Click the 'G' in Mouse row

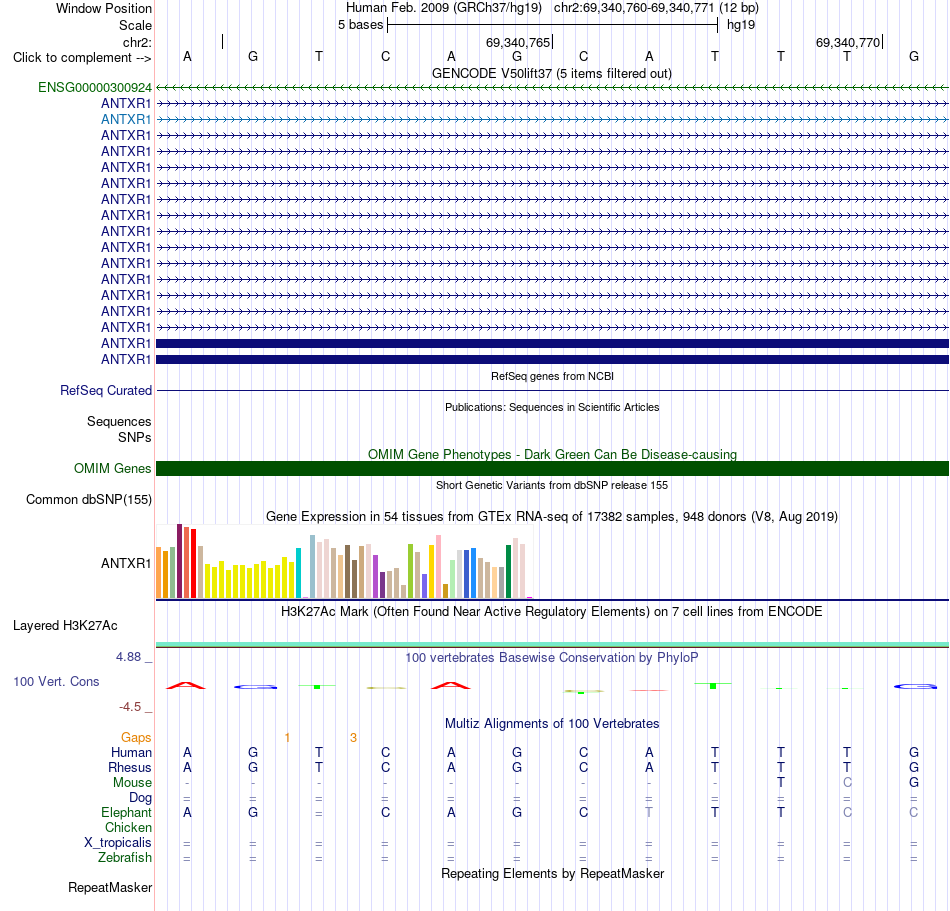(914, 783)
